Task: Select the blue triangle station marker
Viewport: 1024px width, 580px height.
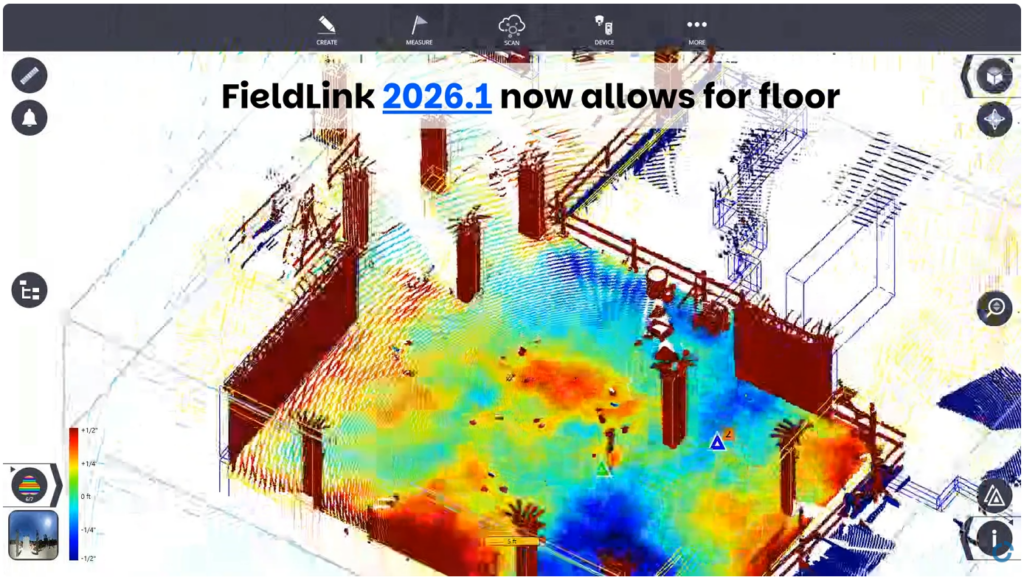Action: click(x=717, y=443)
